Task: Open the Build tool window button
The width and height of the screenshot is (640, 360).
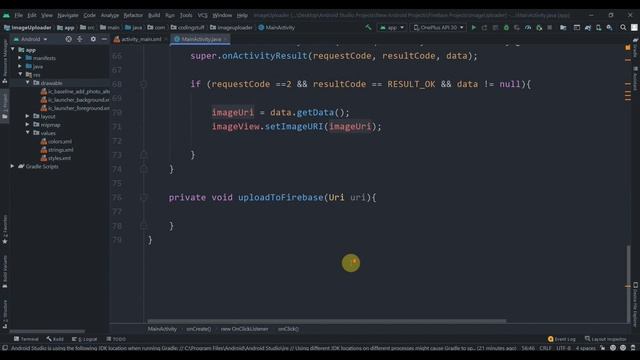Action: [x=55, y=339]
